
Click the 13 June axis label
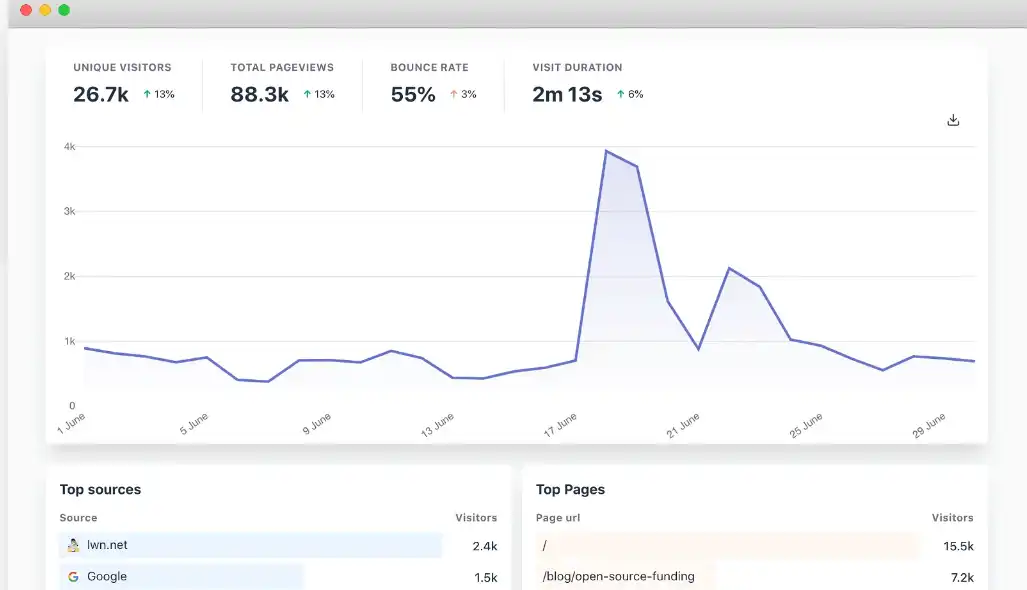coord(437,425)
